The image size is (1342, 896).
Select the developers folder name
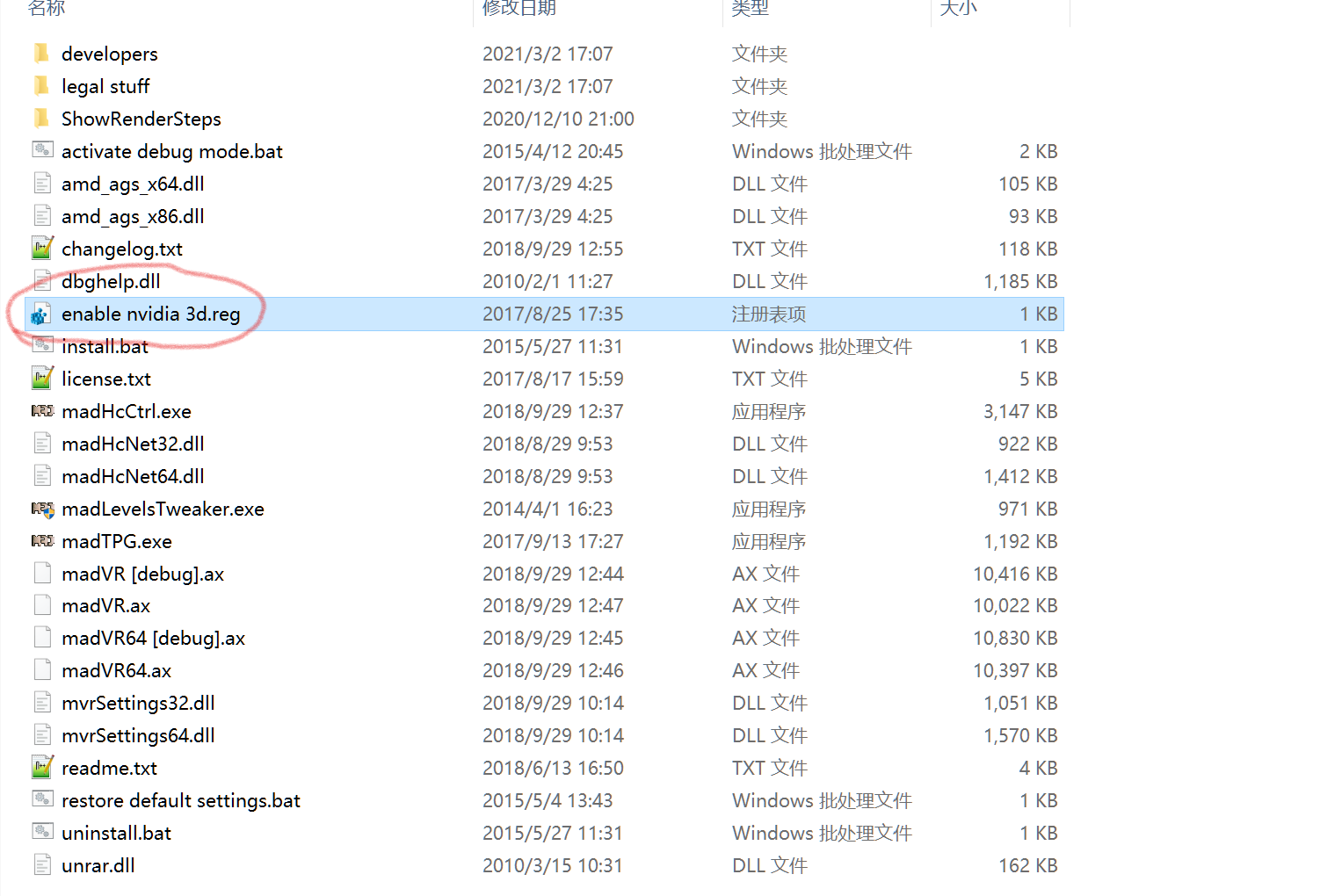110,54
